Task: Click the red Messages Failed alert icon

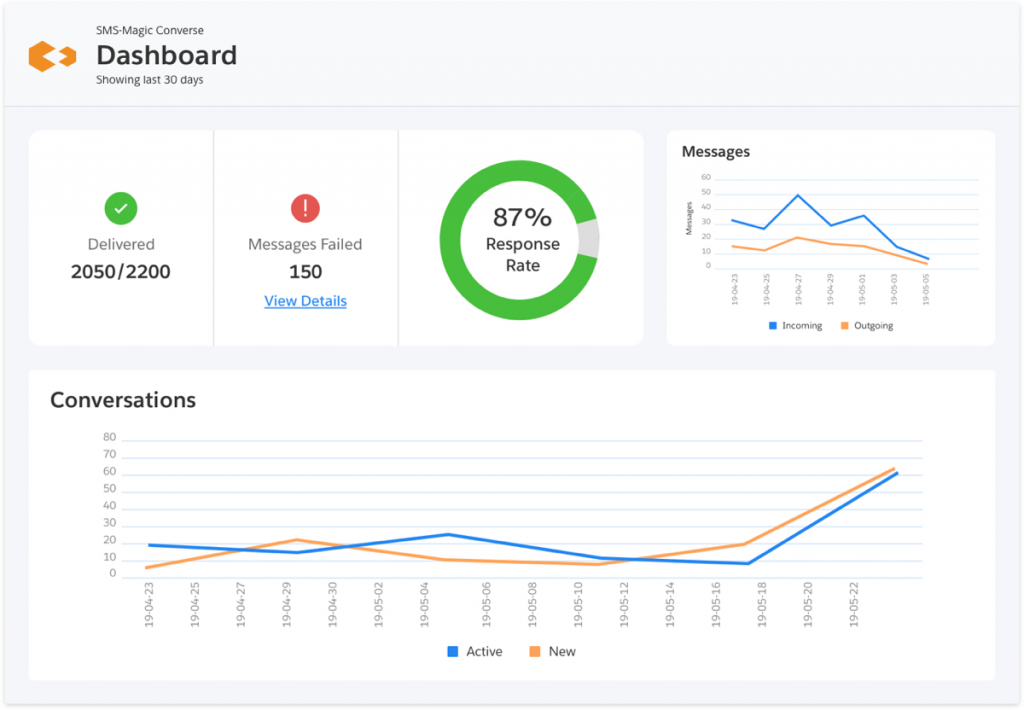Action: coord(305,209)
